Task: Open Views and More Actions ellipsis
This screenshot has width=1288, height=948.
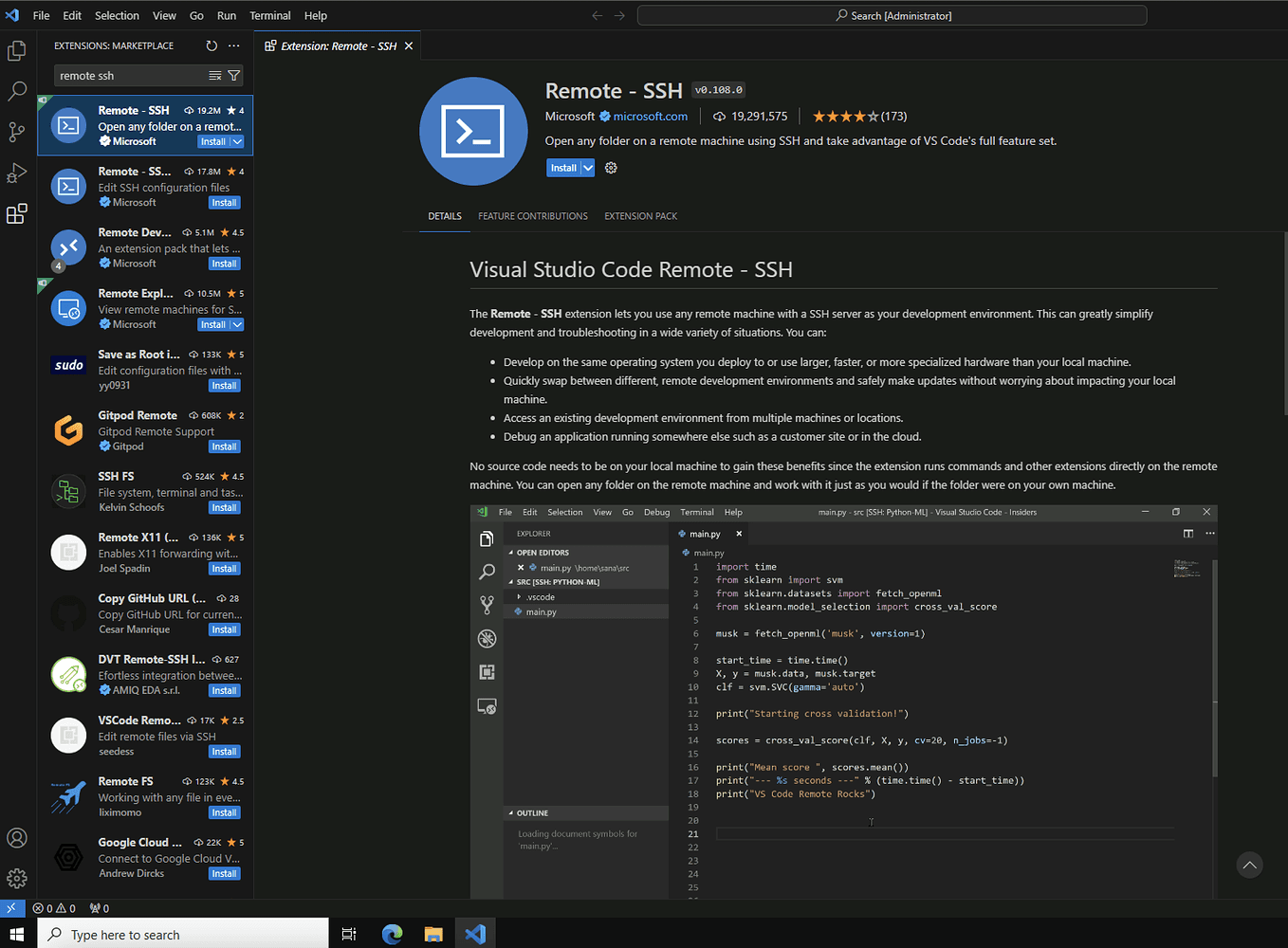Action: pyautogui.click(x=234, y=46)
